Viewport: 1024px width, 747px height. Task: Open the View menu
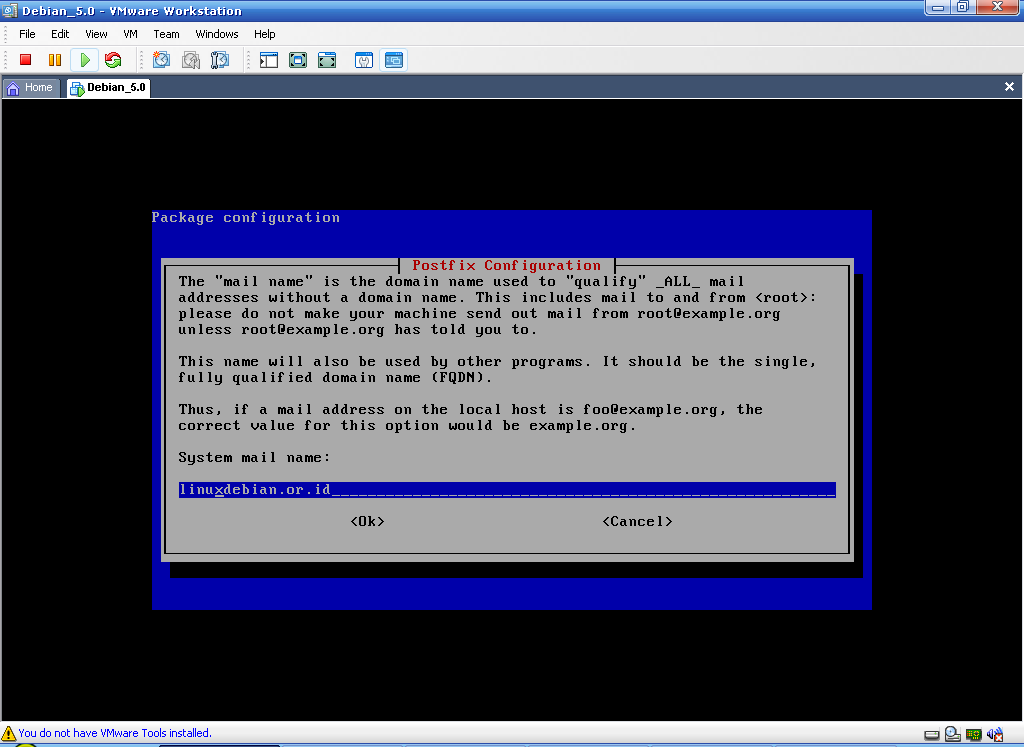[96, 34]
